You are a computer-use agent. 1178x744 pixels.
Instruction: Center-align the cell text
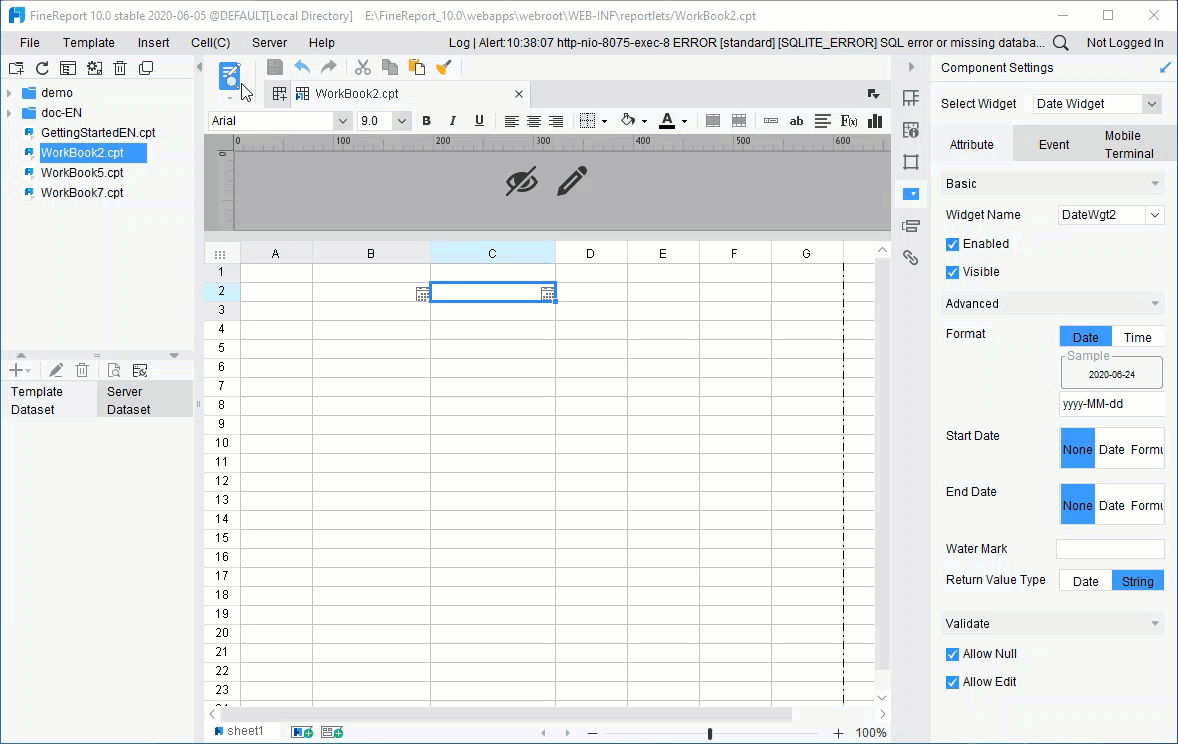coord(533,121)
